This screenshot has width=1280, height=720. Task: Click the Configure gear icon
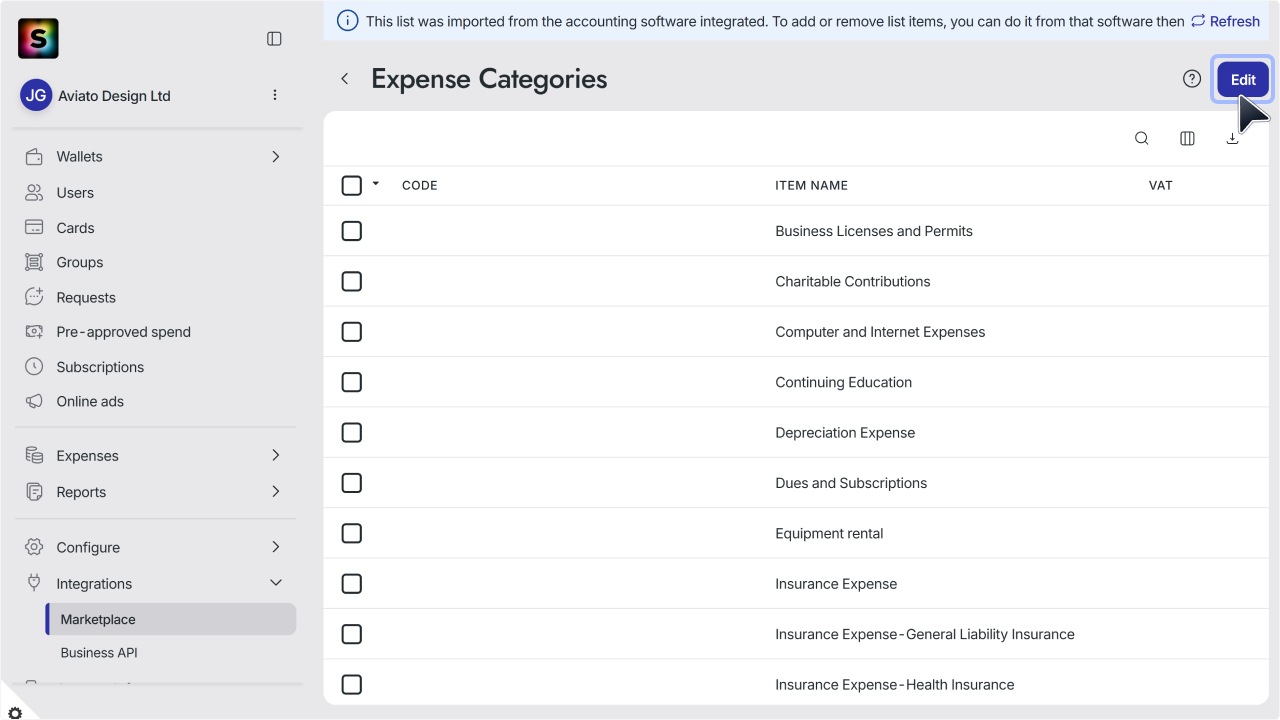tap(34, 547)
